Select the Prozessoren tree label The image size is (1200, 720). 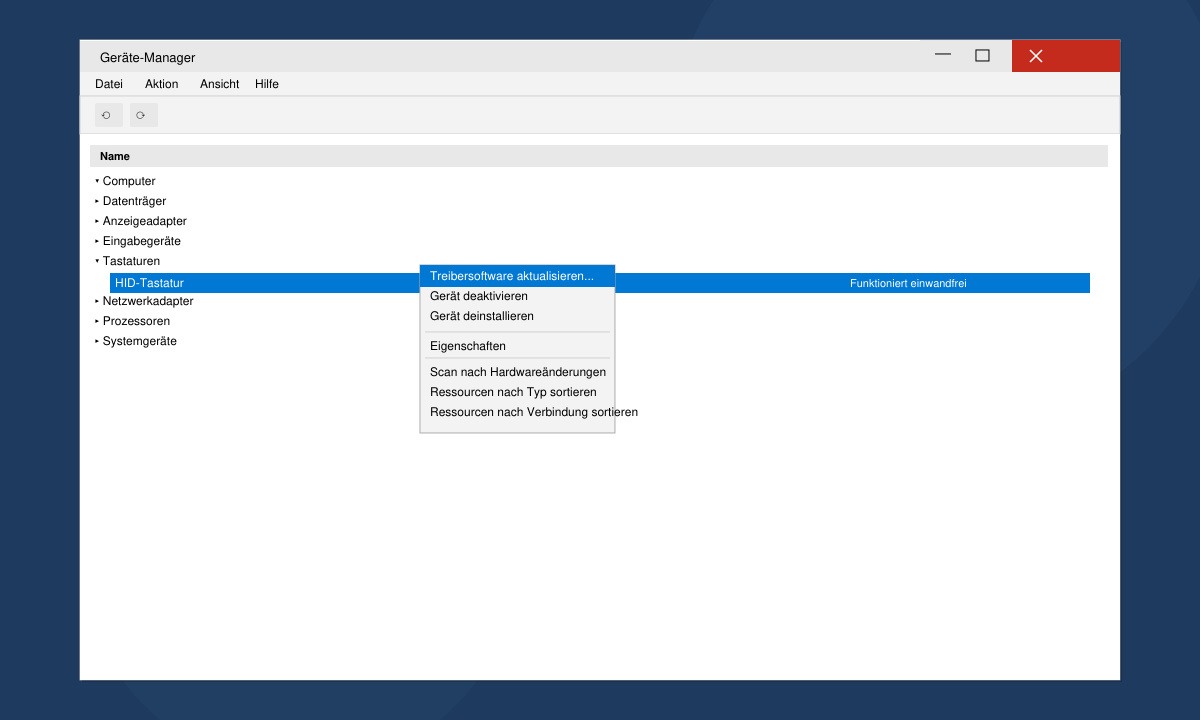[136, 321]
